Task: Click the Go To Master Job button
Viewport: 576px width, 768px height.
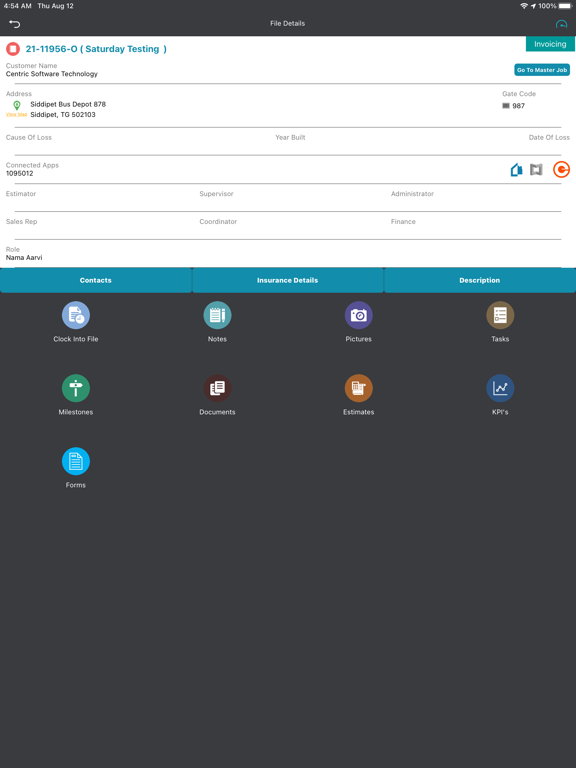Action: click(x=542, y=70)
